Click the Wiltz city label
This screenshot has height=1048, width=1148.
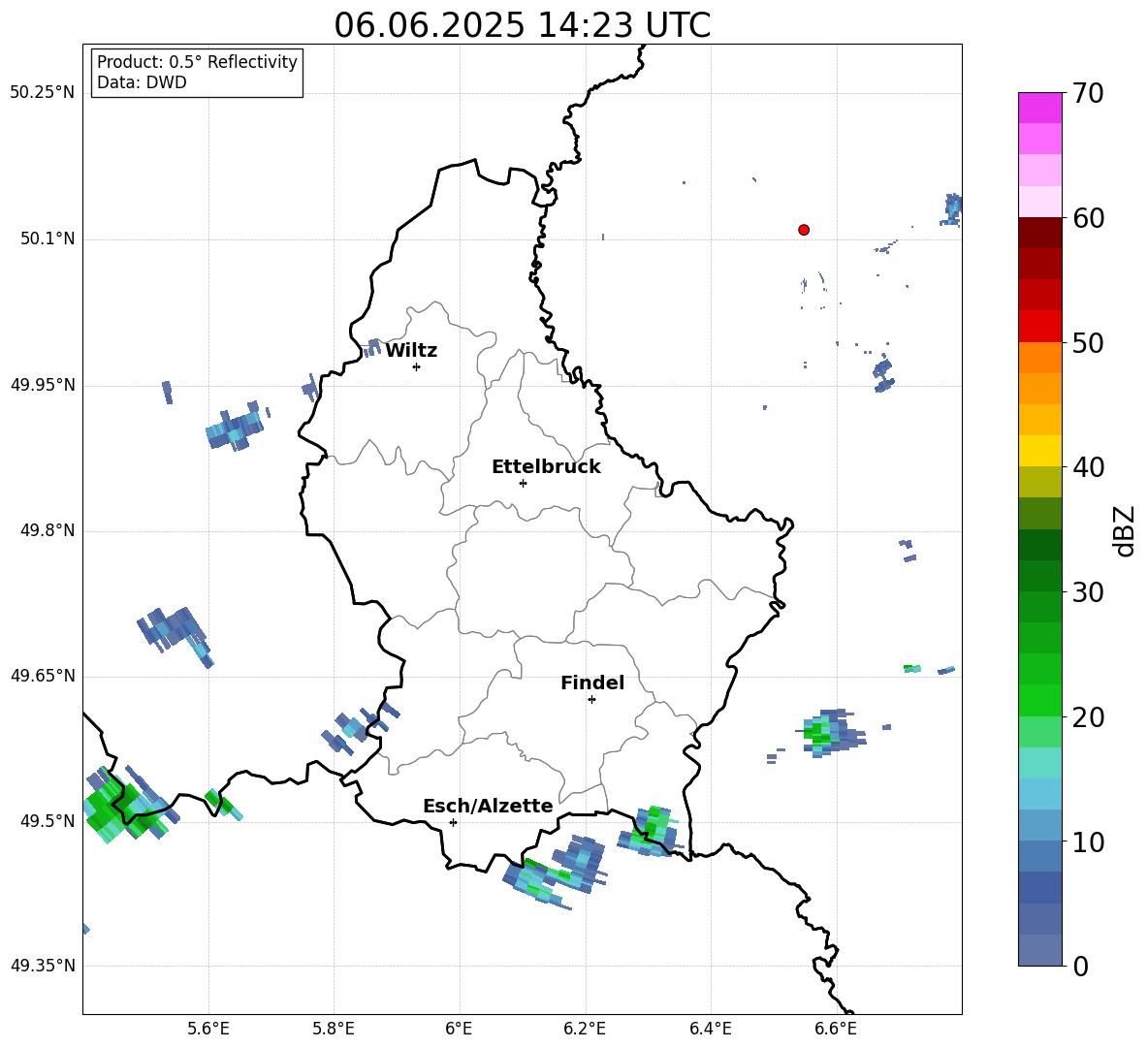411,351
